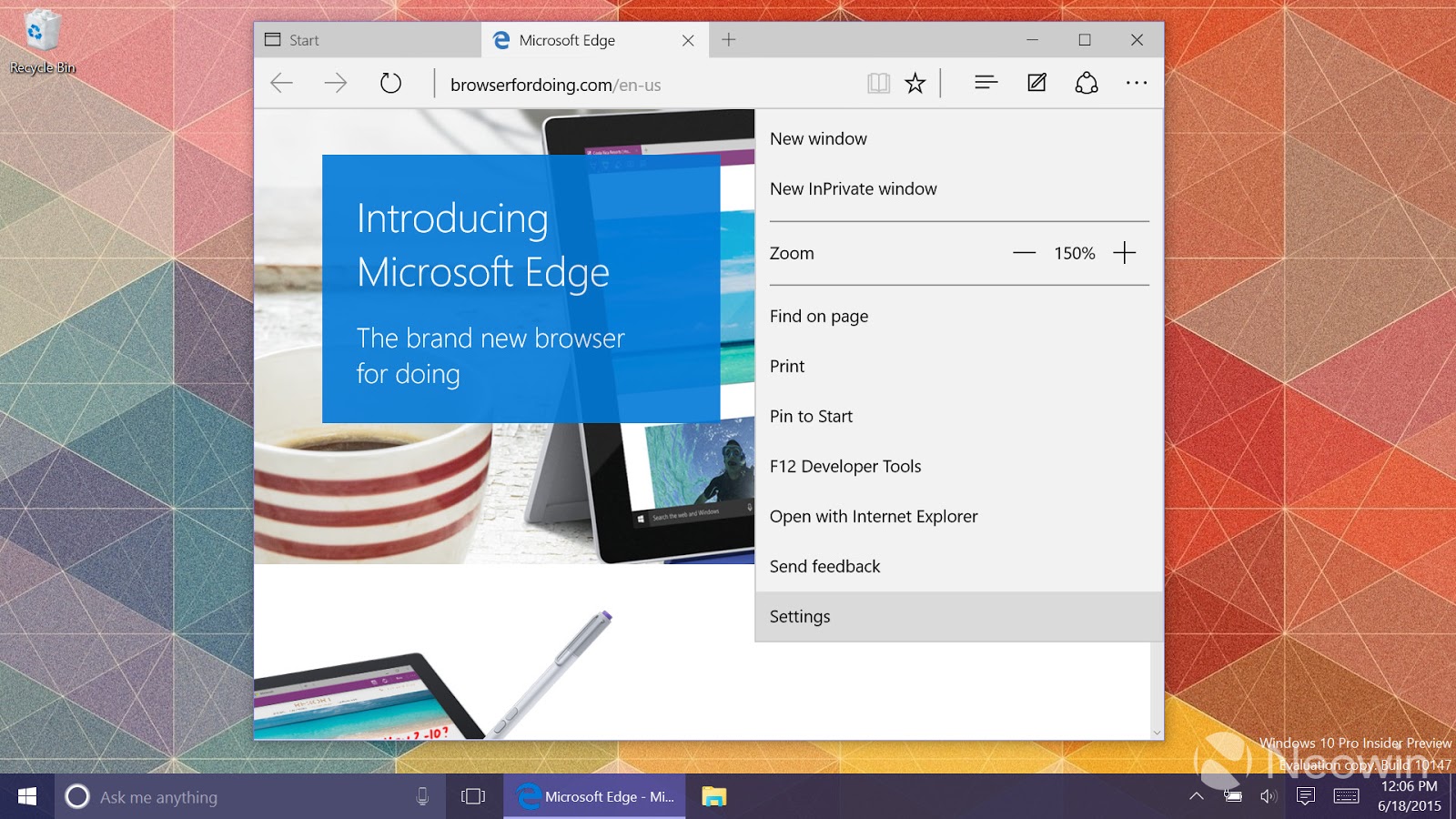The image size is (1456, 819).
Task: Select Find on page
Action: coord(959,317)
